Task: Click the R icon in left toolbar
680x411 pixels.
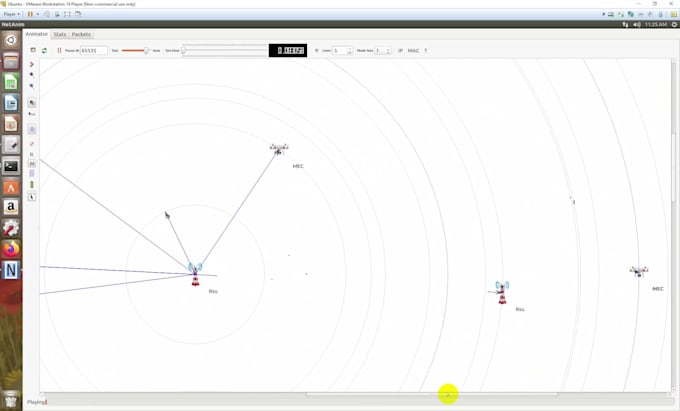Action: click(32, 154)
